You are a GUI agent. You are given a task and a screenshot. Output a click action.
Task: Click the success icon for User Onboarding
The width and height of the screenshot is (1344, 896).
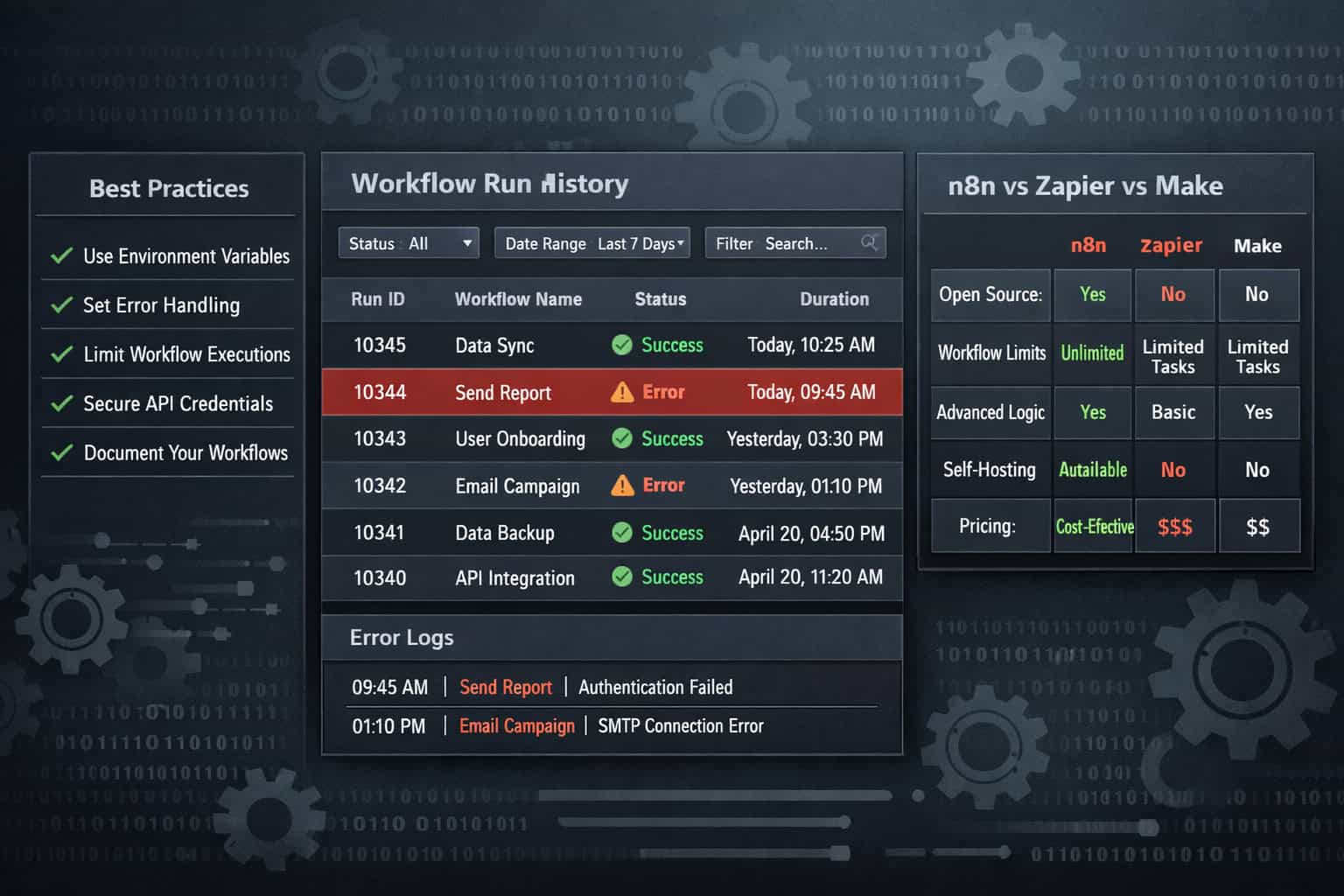pyautogui.click(x=622, y=438)
